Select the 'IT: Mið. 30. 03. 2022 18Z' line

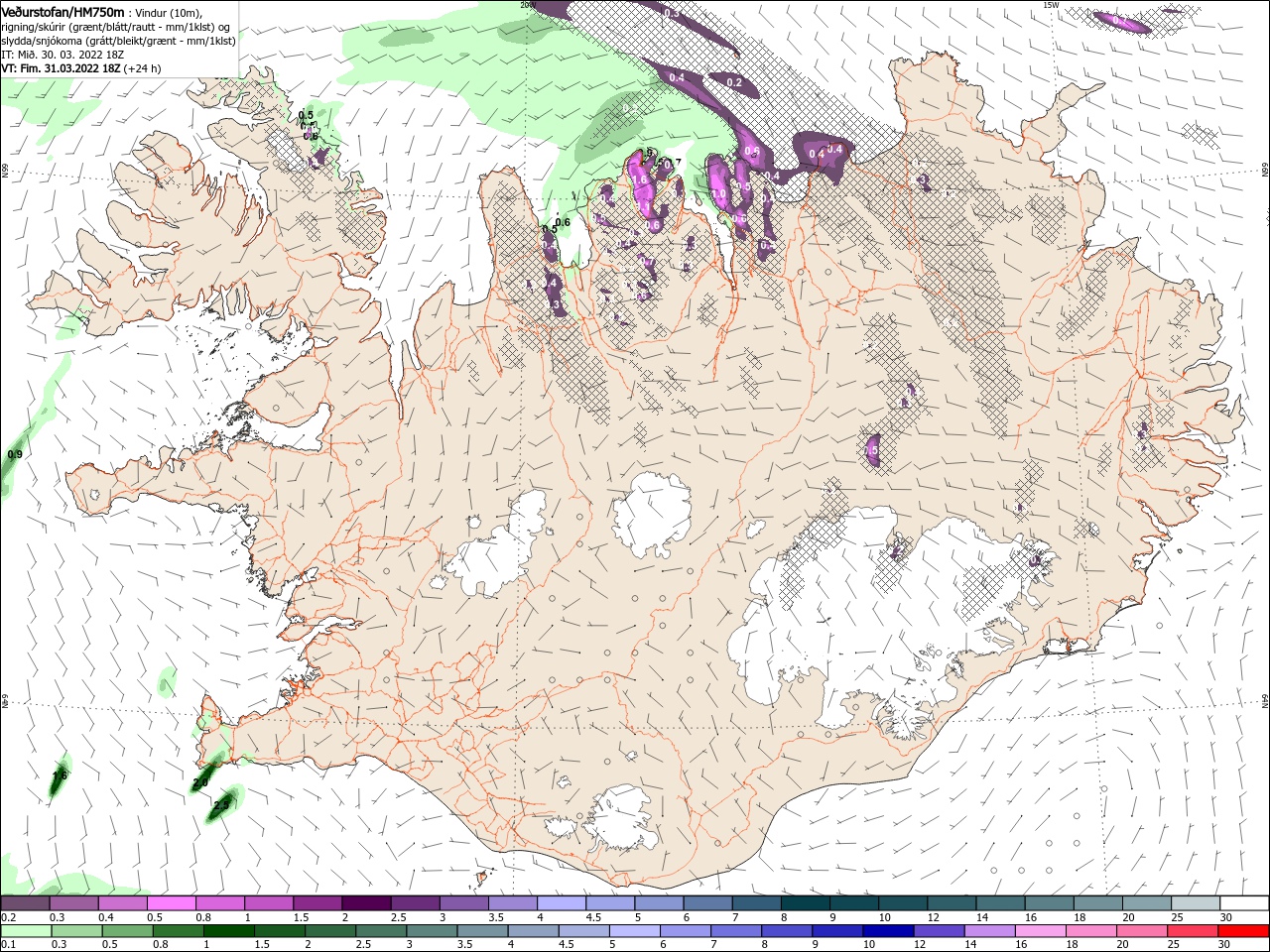click(x=61, y=55)
